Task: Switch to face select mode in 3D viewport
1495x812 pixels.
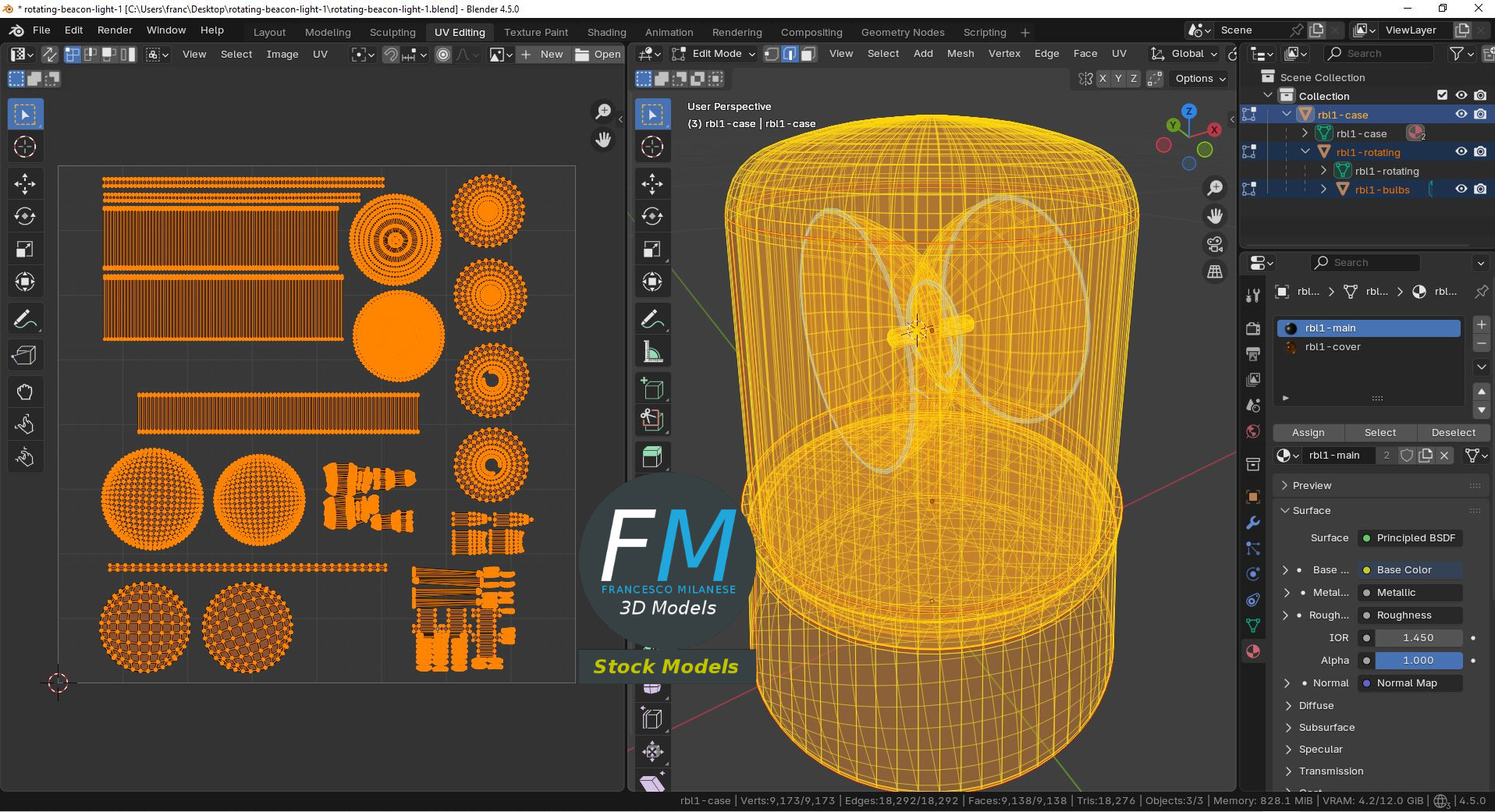Action: pos(808,54)
